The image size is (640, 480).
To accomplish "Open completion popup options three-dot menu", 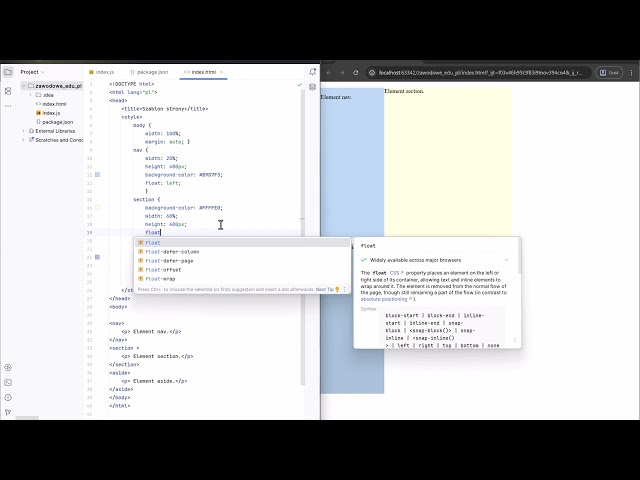I will coord(344,289).
